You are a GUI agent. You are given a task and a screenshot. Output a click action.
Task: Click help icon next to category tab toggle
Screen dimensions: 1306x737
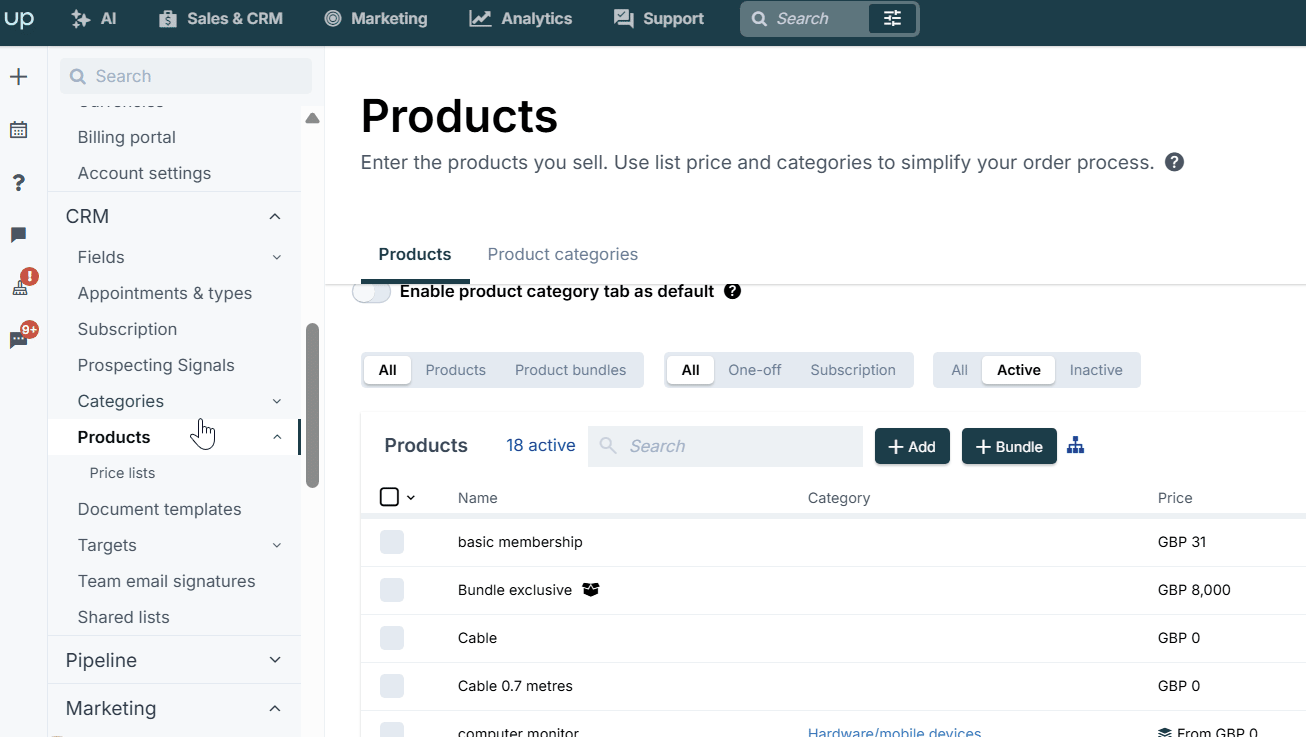(732, 292)
